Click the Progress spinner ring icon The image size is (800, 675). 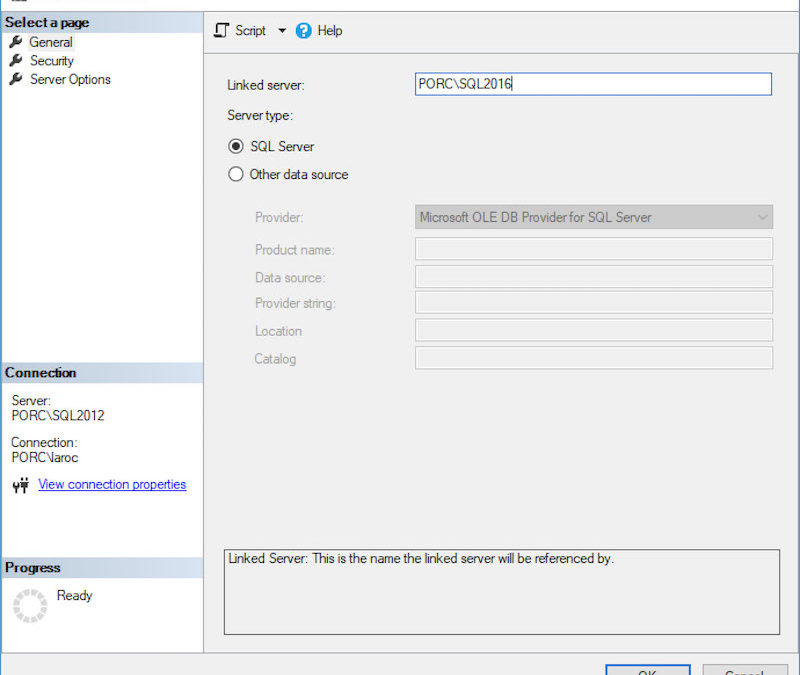click(30, 605)
